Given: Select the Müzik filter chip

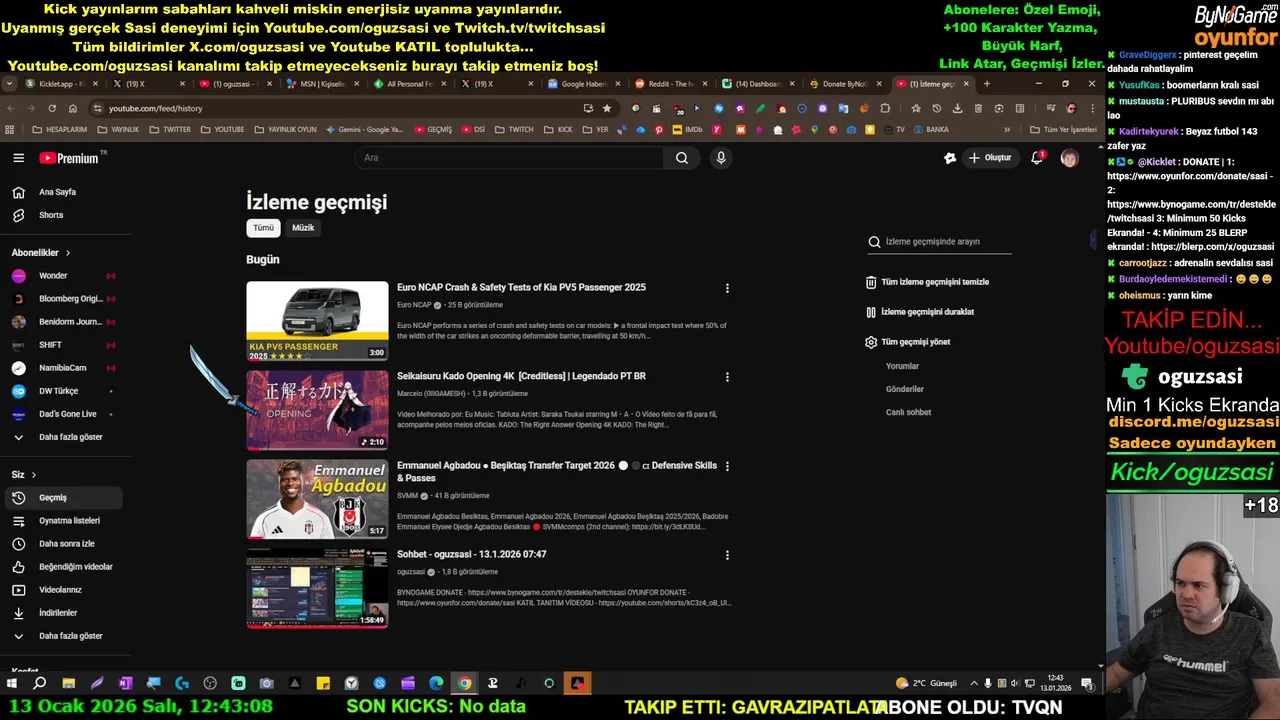Looking at the screenshot, I should click(303, 228).
